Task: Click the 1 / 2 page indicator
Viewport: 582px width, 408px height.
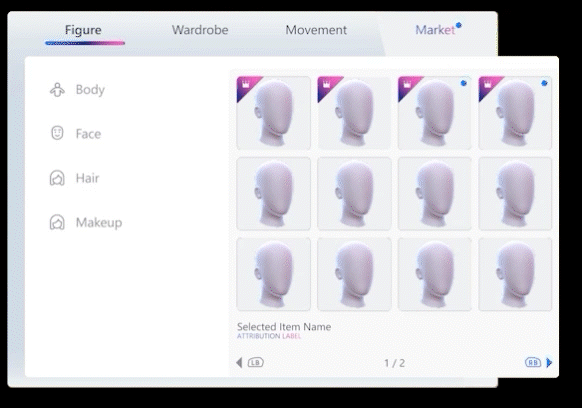Action: [394, 363]
